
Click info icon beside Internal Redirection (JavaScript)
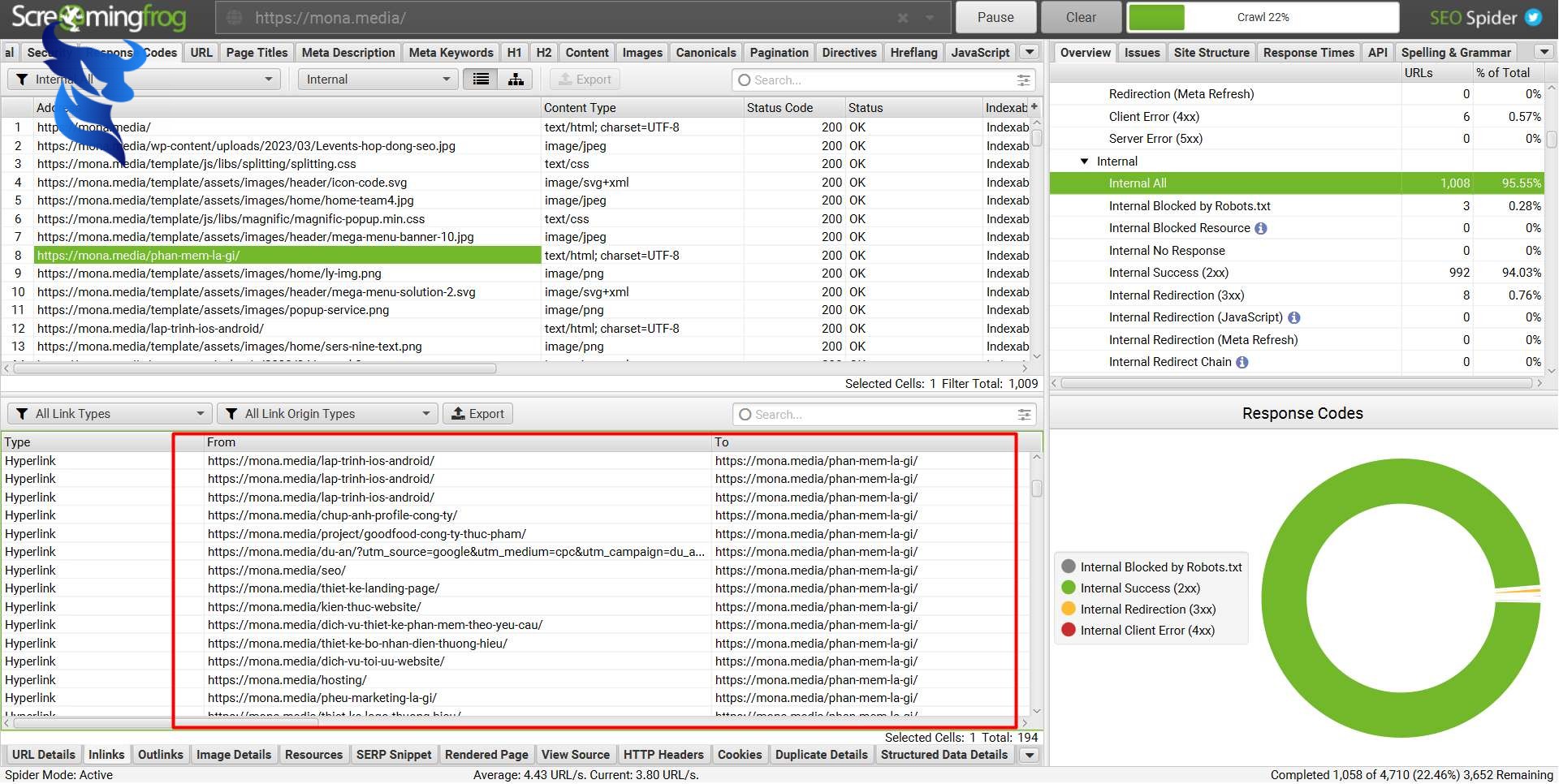1293,318
